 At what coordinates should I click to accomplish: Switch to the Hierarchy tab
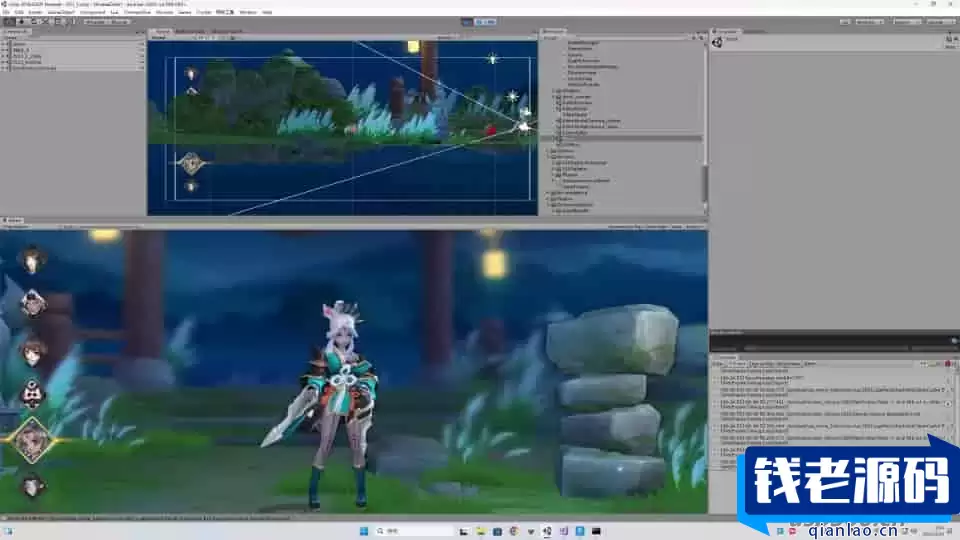(15, 31)
